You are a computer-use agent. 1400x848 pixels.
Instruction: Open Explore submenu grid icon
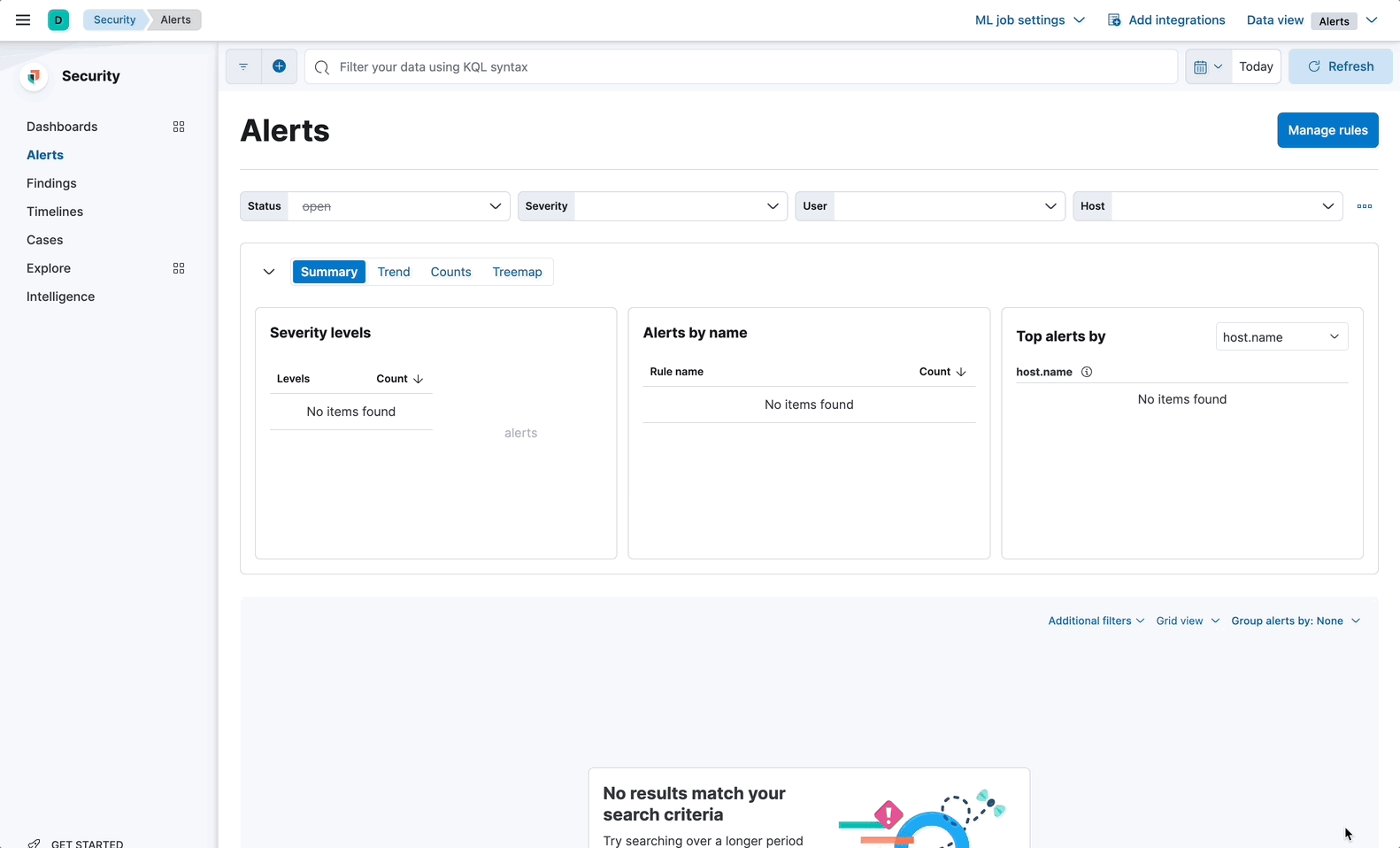tap(179, 268)
